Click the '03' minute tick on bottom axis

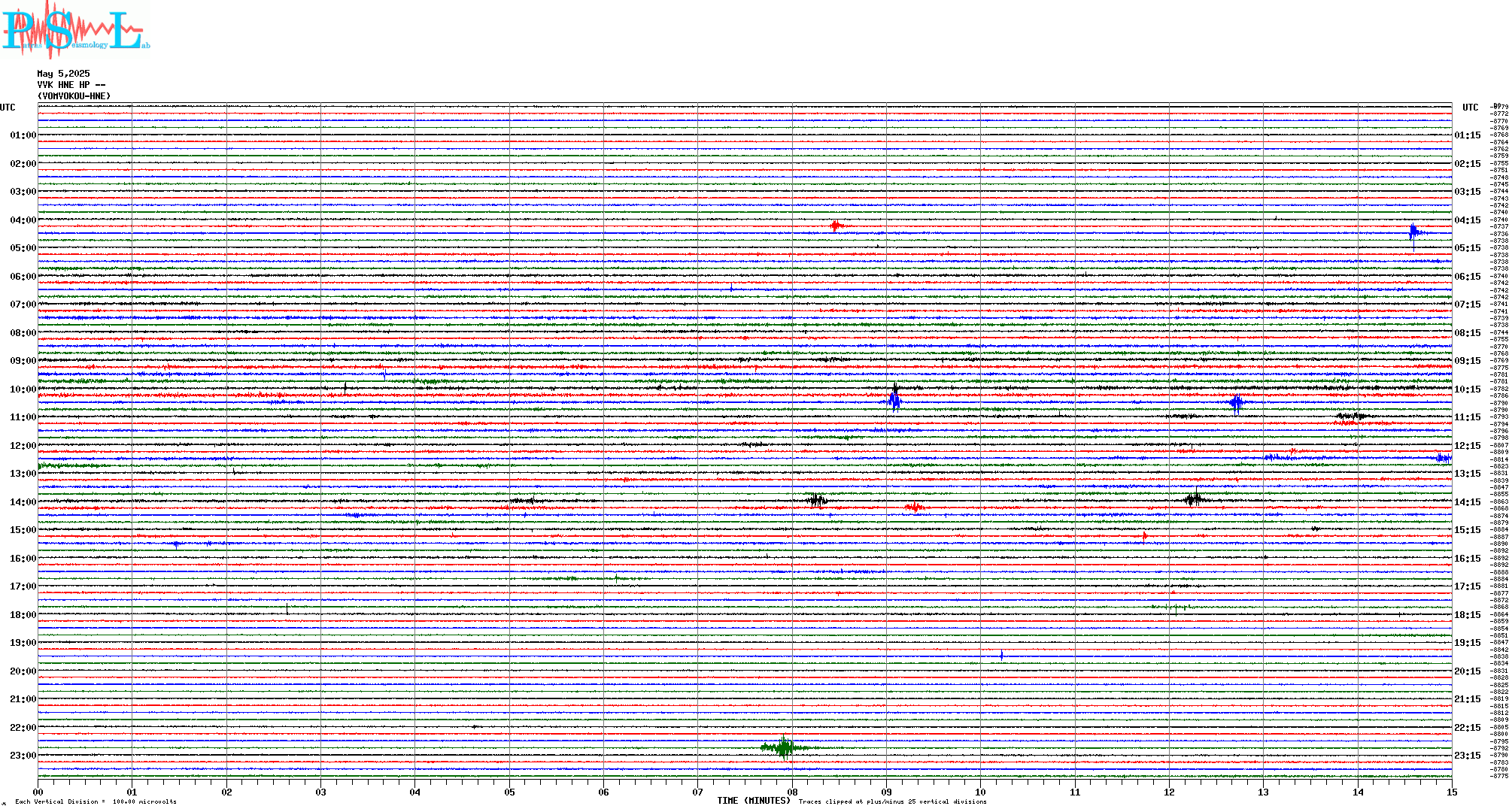(x=321, y=792)
